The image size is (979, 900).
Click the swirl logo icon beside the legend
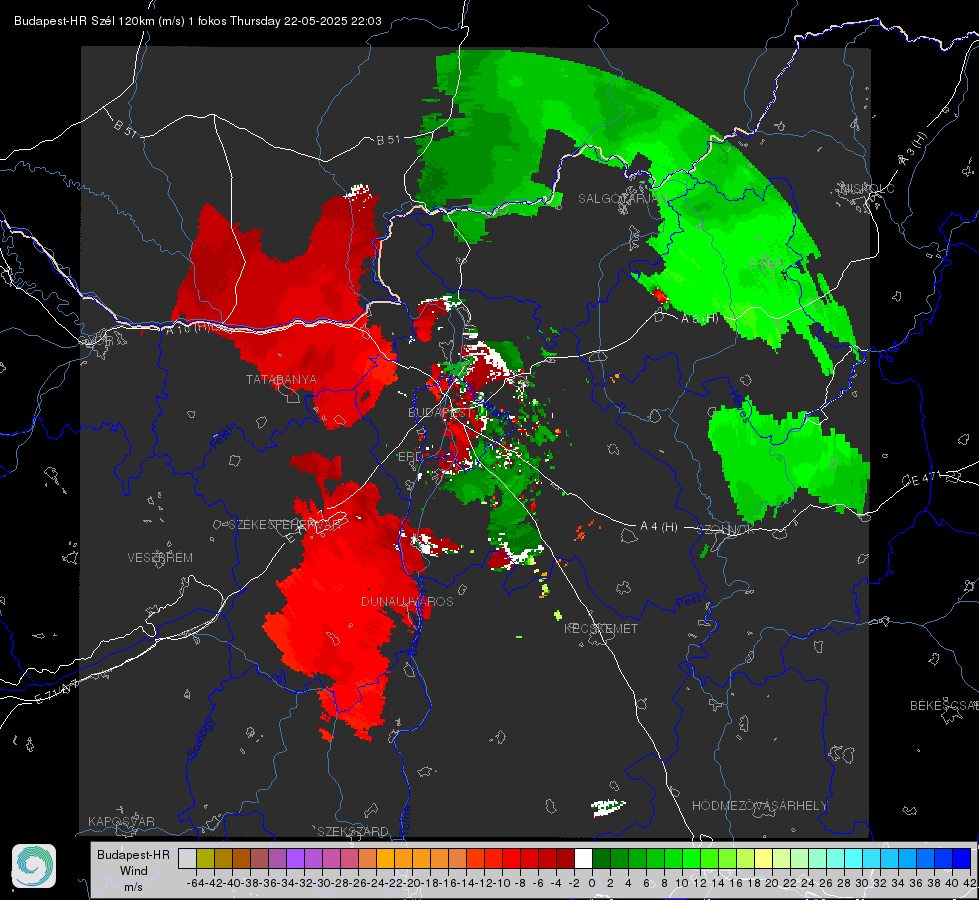34,866
